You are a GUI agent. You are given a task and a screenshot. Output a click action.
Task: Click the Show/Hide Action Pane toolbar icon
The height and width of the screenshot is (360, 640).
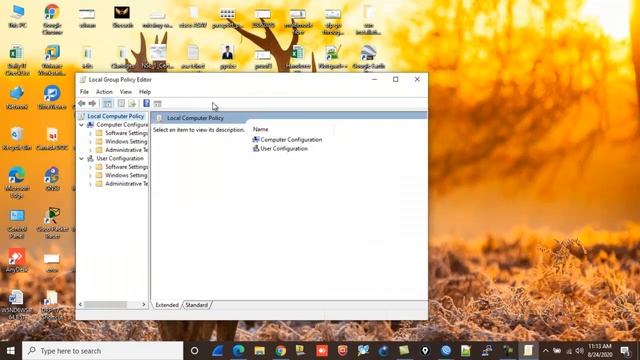(x=158, y=104)
